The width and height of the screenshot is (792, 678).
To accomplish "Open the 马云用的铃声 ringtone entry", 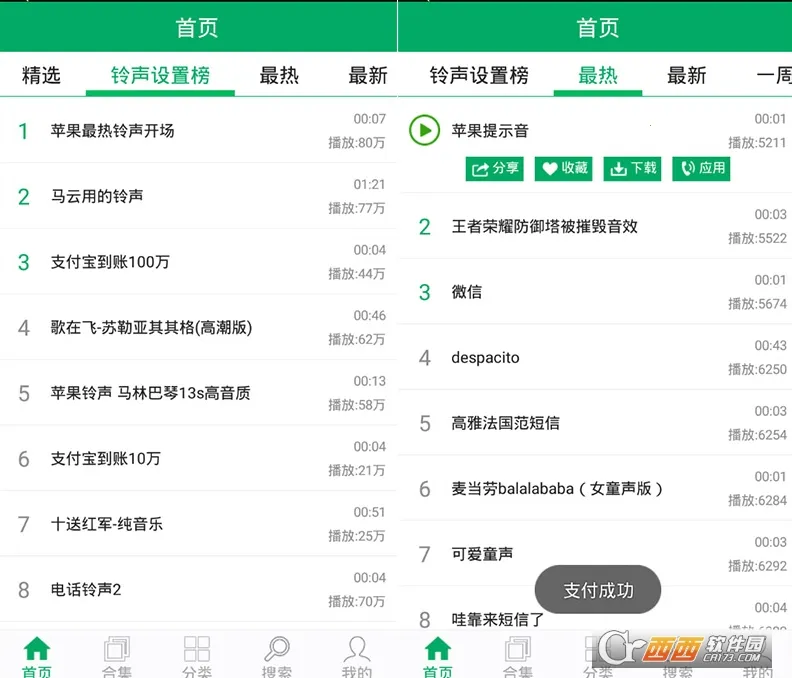I will tap(97, 196).
